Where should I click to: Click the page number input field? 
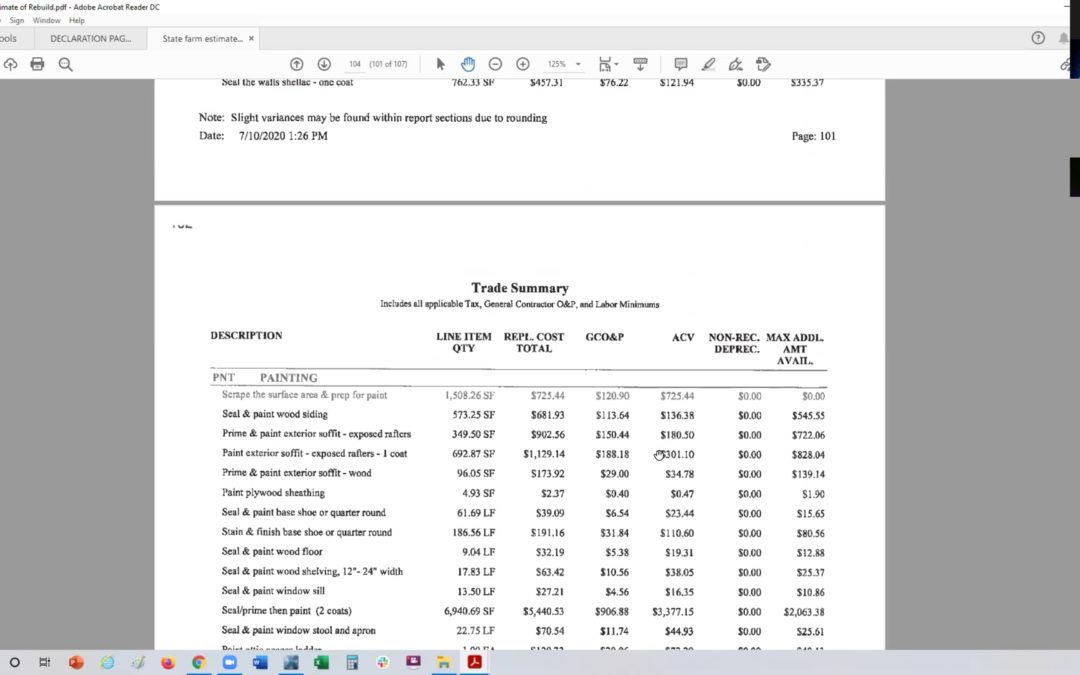point(355,64)
